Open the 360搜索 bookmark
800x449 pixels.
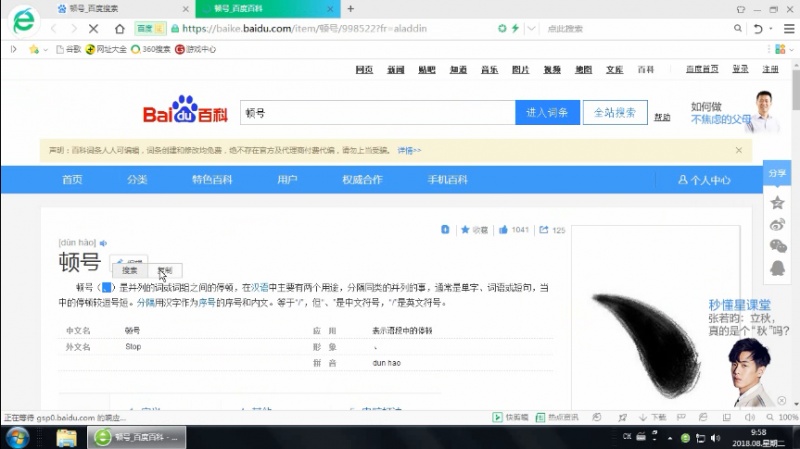pos(151,49)
